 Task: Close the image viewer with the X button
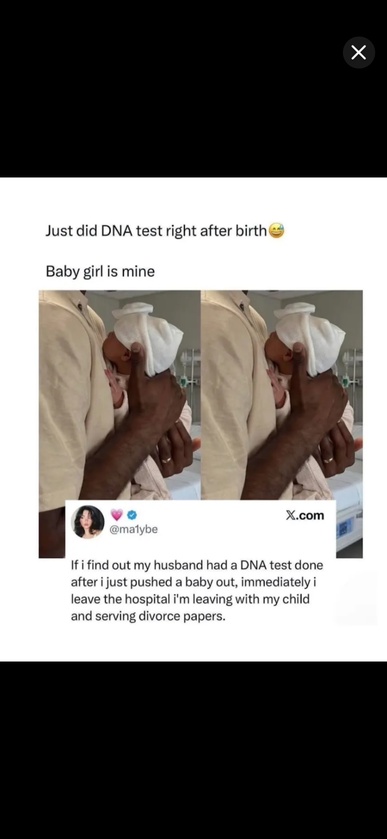coord(359,52)
